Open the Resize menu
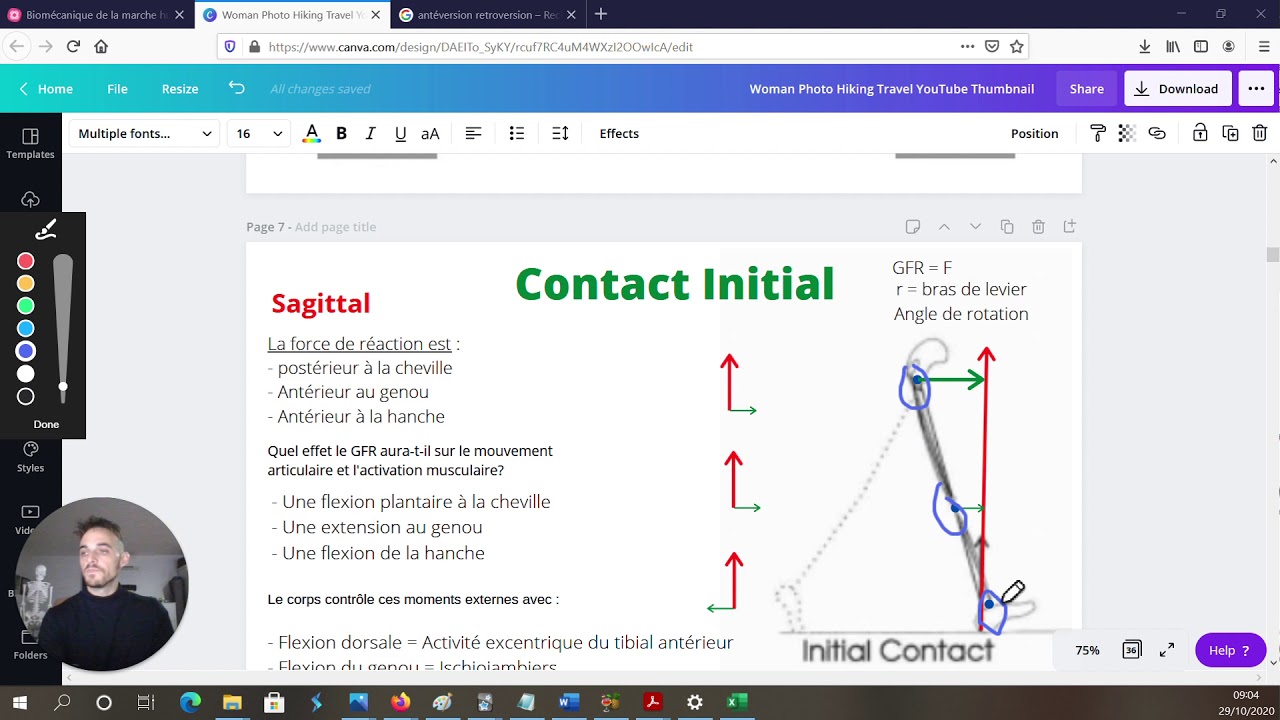The width and height of the screenshot is (1280, 720). click(180, 88)
